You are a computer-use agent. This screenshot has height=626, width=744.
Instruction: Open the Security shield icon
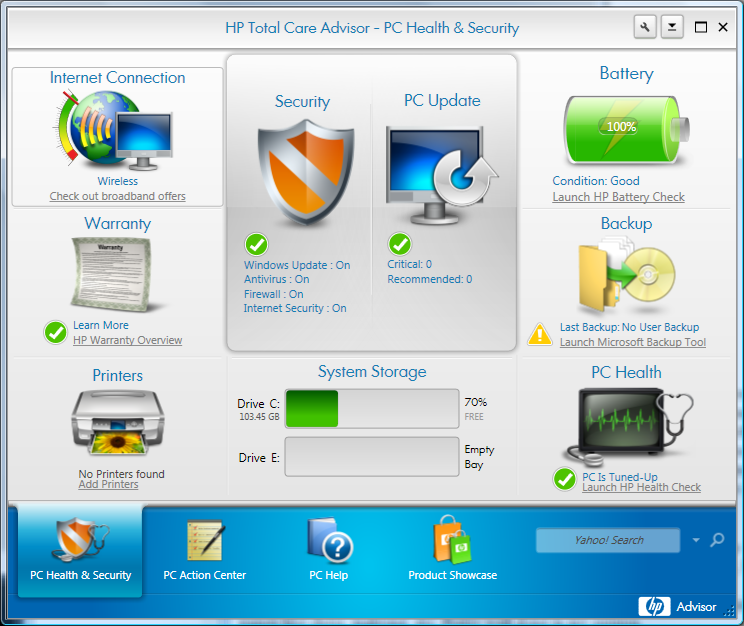point(306,172)
